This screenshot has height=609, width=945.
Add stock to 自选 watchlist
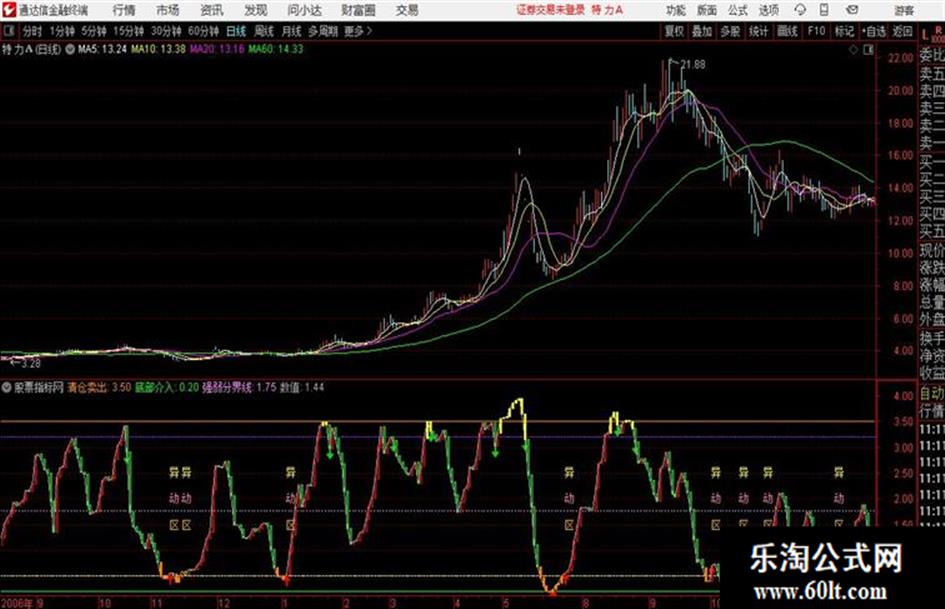874,31
